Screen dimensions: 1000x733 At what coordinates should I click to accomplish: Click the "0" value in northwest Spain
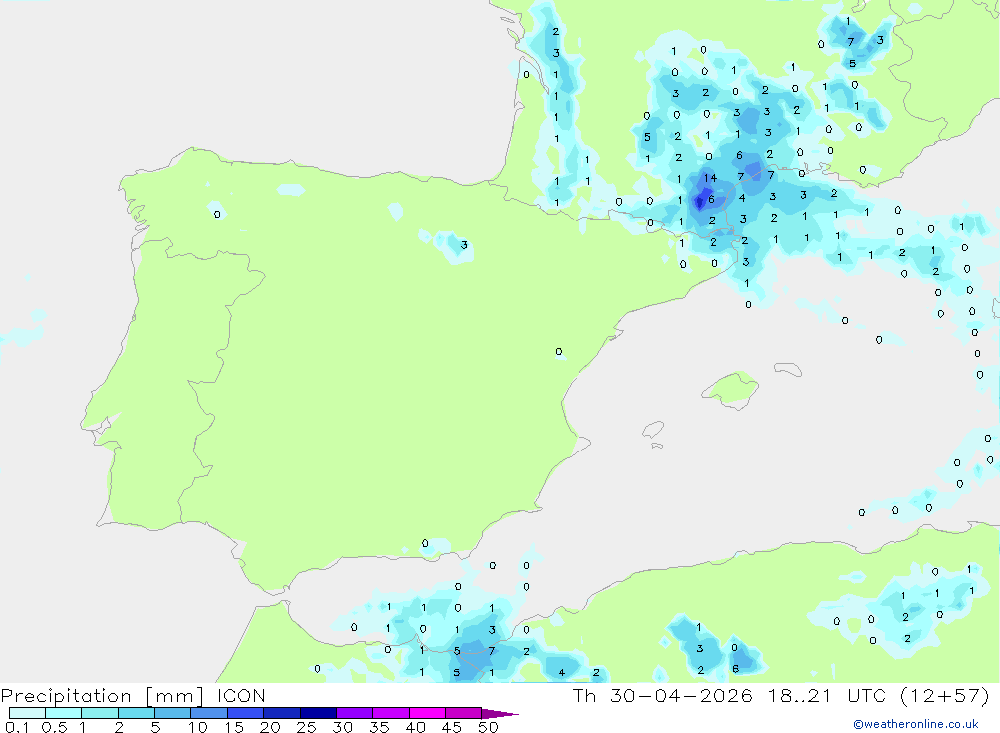coord(217,214)
